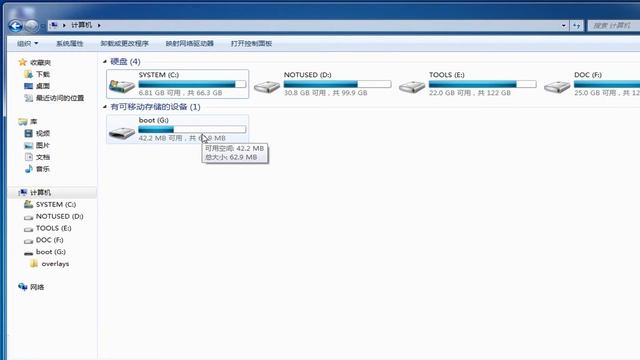Collapse the 硬盘 (4) group
The image size is (640, 360).
(x=105, y=62)
